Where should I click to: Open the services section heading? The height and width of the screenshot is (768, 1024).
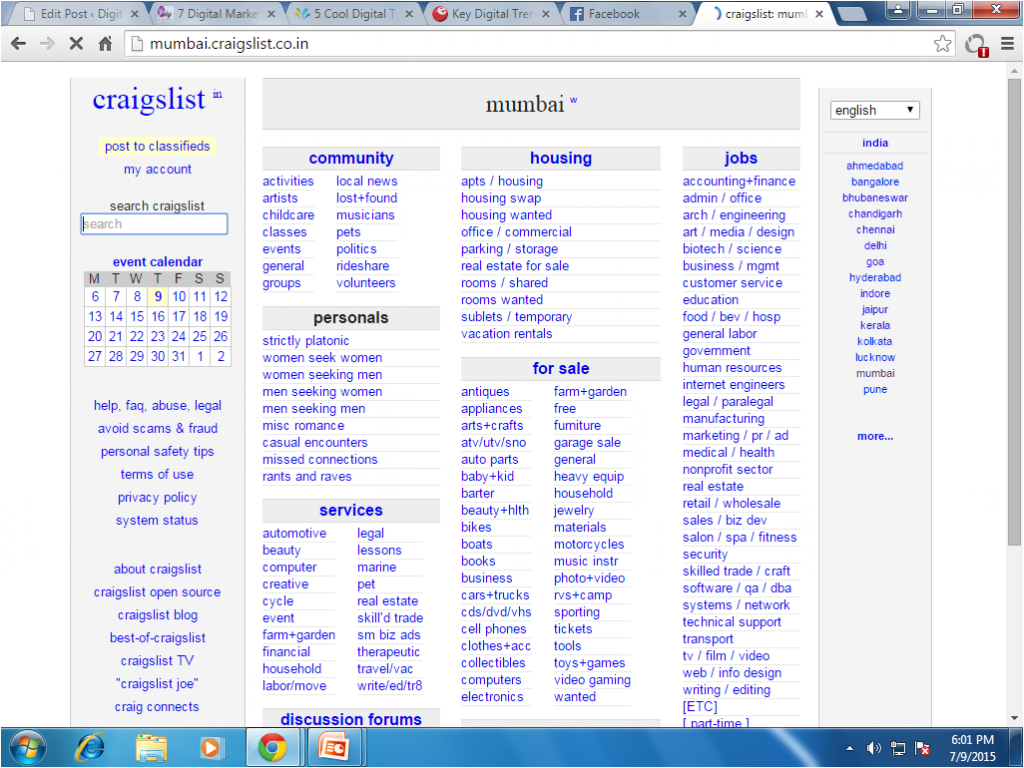(x=351, y=510)
